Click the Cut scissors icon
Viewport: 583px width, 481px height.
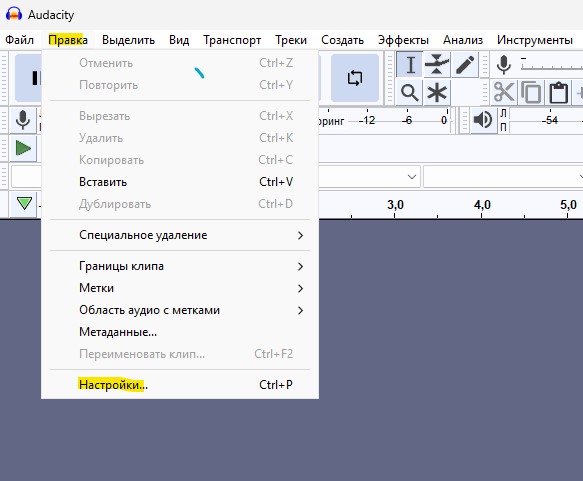(504, 93)
